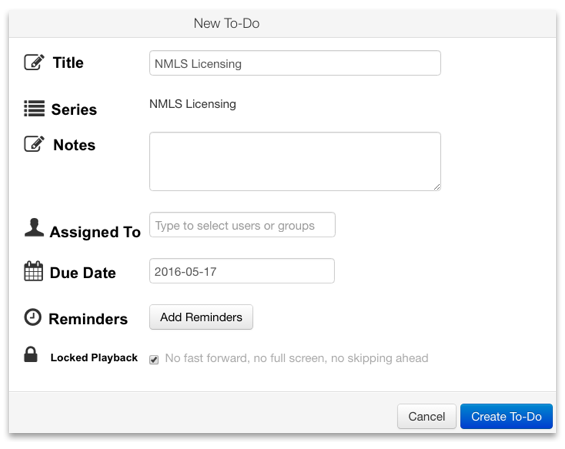The height and width of the screenshot is (449, 565).
Task: Focus the empty Notes text area
Action: click(x=295, y=161)
